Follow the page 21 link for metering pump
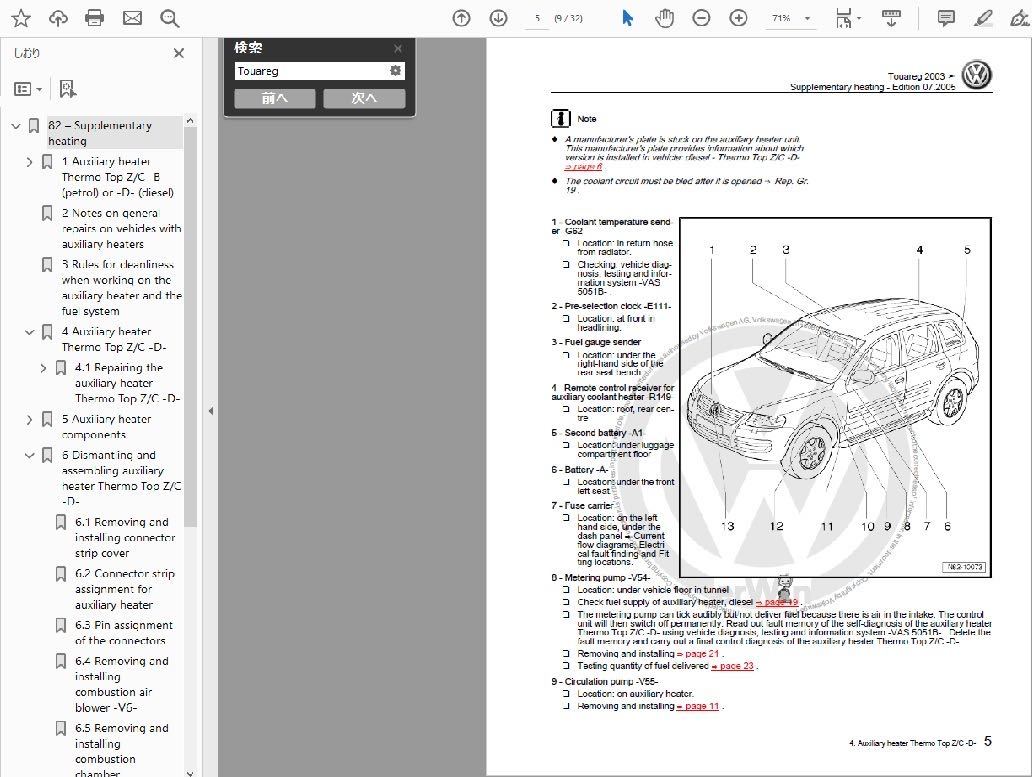Image resolution: width=1032 pixels, height=777 pixels. (x=699, y=654)
